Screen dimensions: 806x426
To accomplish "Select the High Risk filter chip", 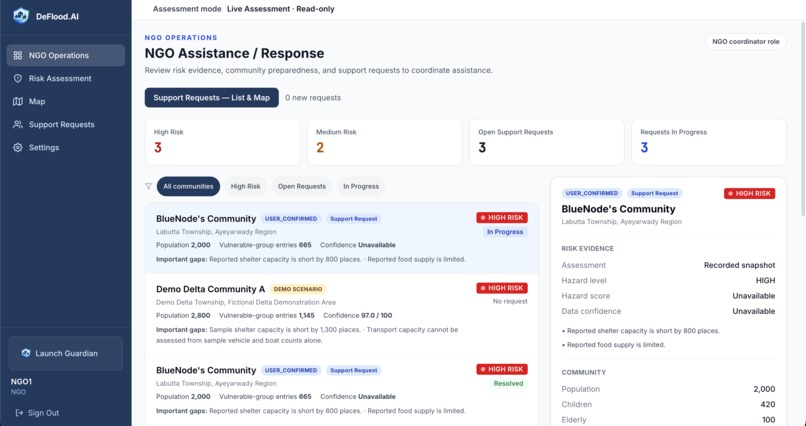I will point(246,187).
